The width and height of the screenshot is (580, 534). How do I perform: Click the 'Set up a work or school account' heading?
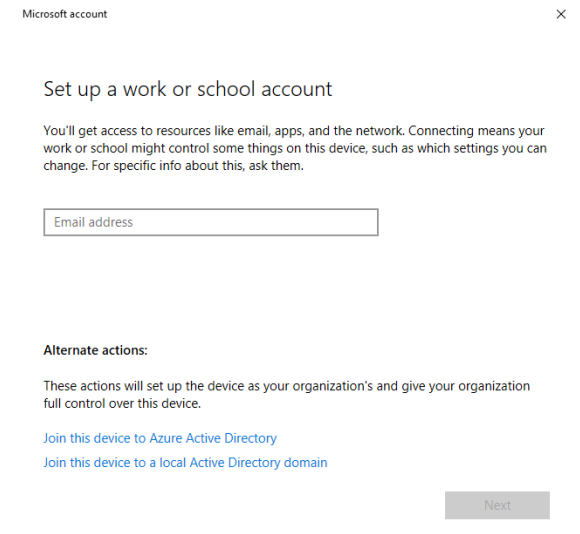(x=188, y=89)
